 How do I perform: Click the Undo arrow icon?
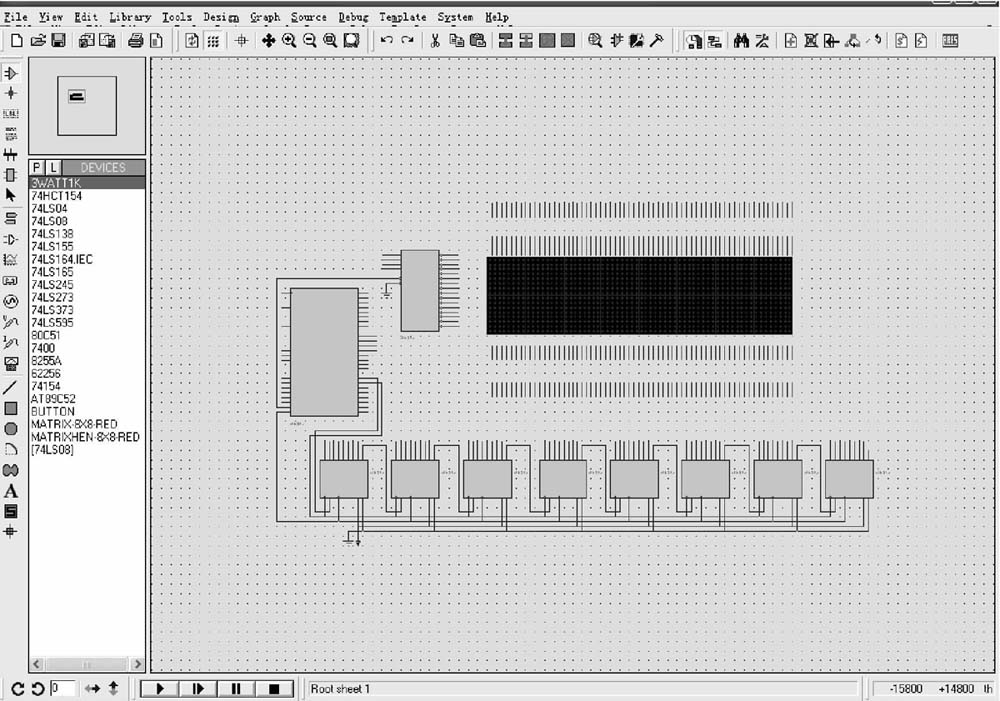pyautogui.click(x=386, y=41)
